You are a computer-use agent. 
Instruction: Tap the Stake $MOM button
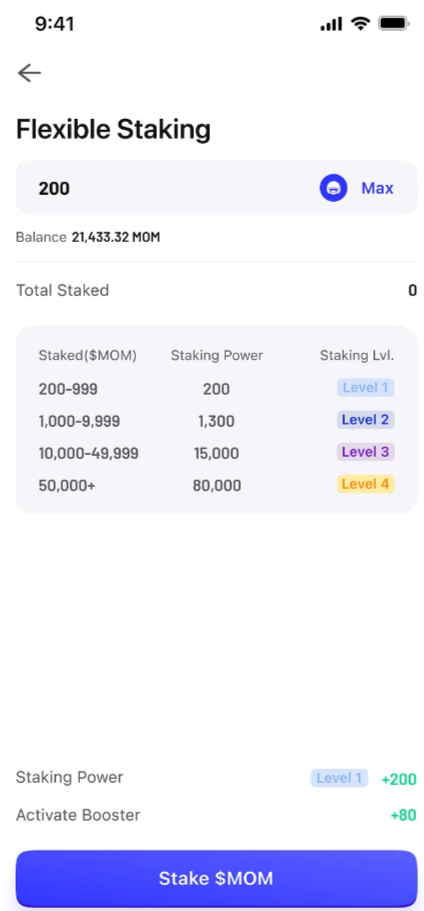coord(216,878)
